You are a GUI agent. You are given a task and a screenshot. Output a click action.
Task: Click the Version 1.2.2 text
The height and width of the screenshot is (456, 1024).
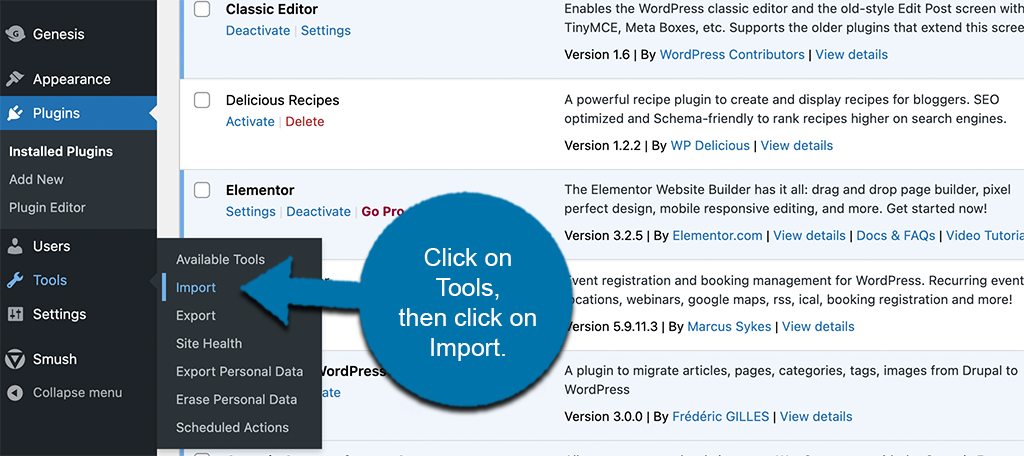coord(602,146)
